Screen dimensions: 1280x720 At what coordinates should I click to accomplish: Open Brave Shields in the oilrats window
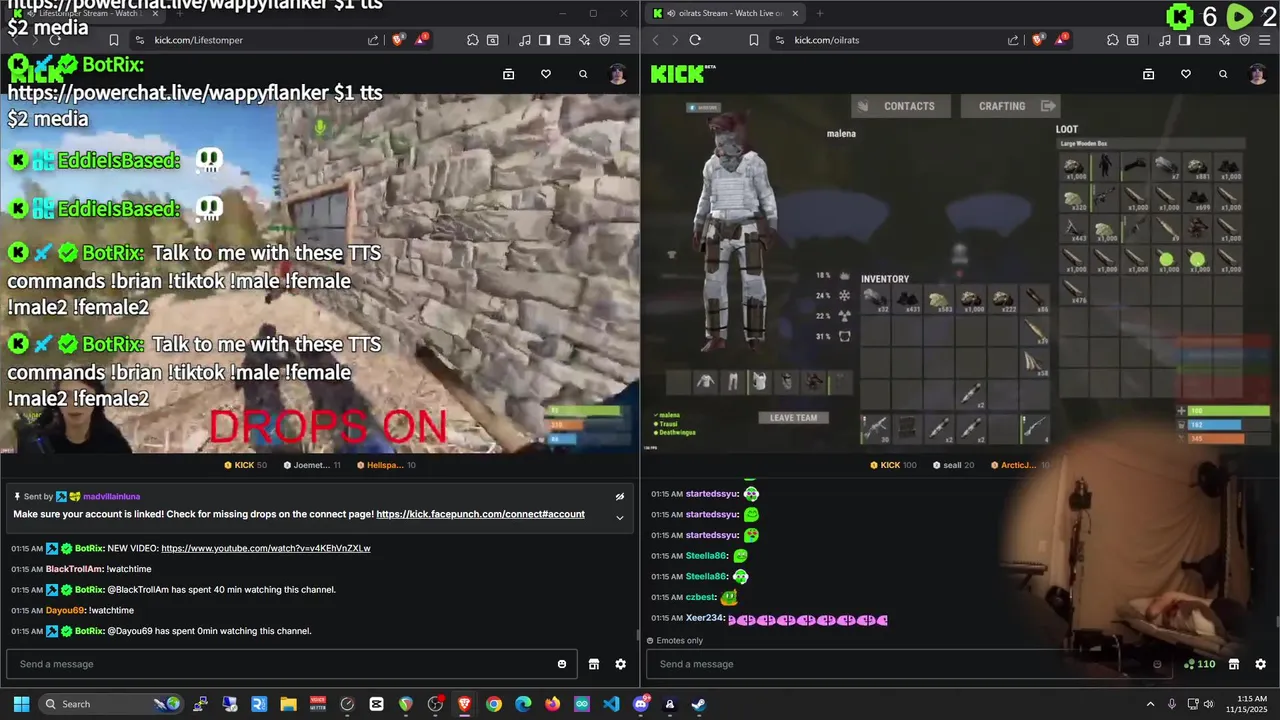(1039, 40)
